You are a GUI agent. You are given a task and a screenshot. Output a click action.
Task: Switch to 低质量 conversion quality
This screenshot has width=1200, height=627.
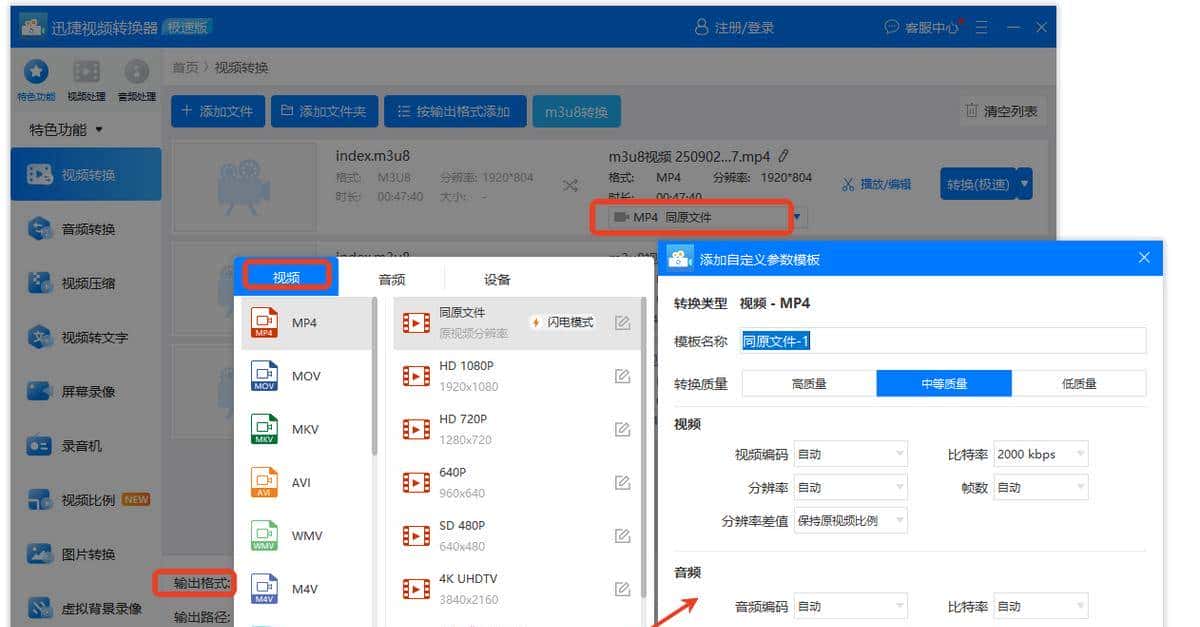pyautogui.click(x=1080, y=382)
